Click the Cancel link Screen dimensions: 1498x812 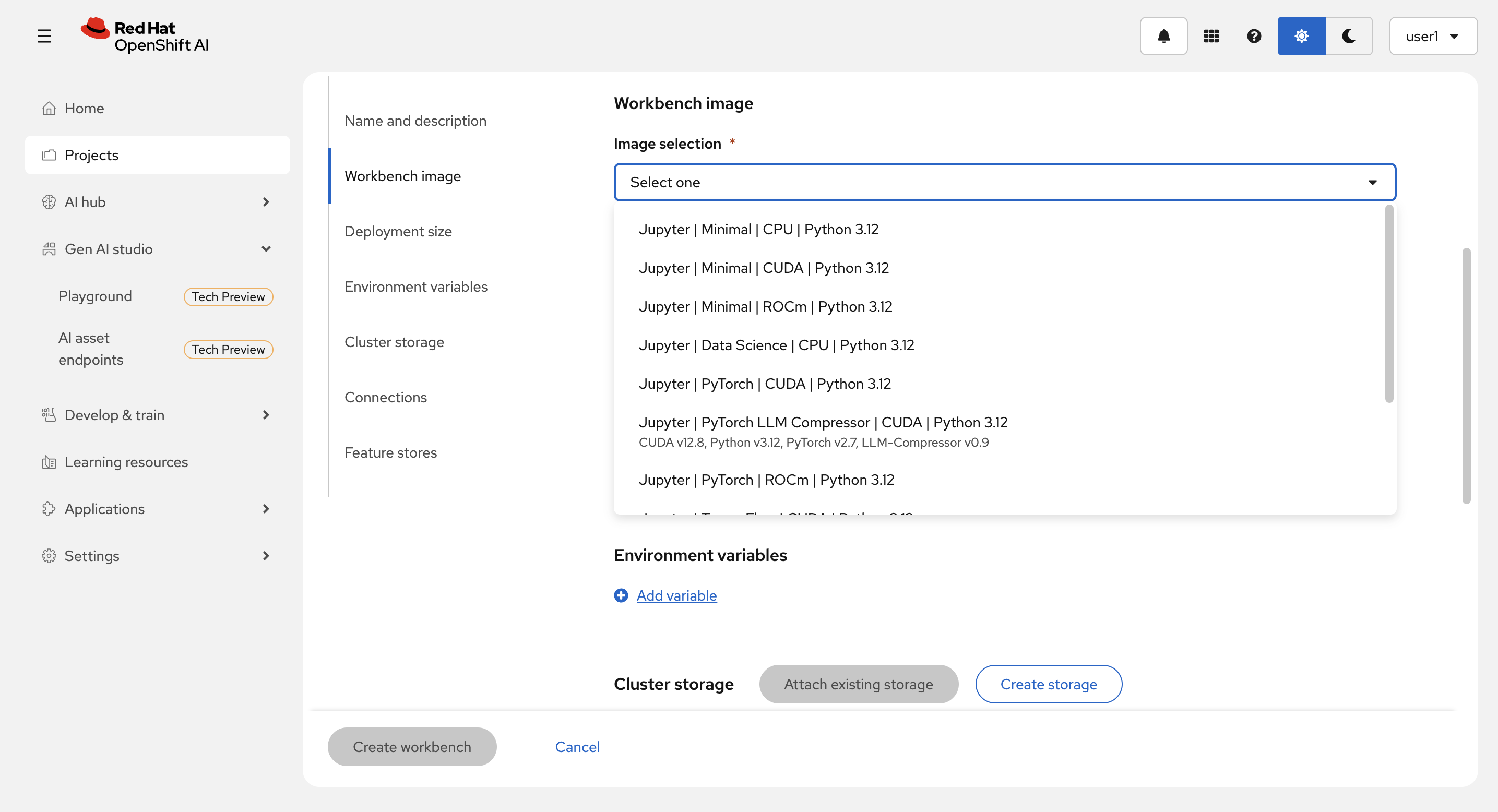pos(577,746)
